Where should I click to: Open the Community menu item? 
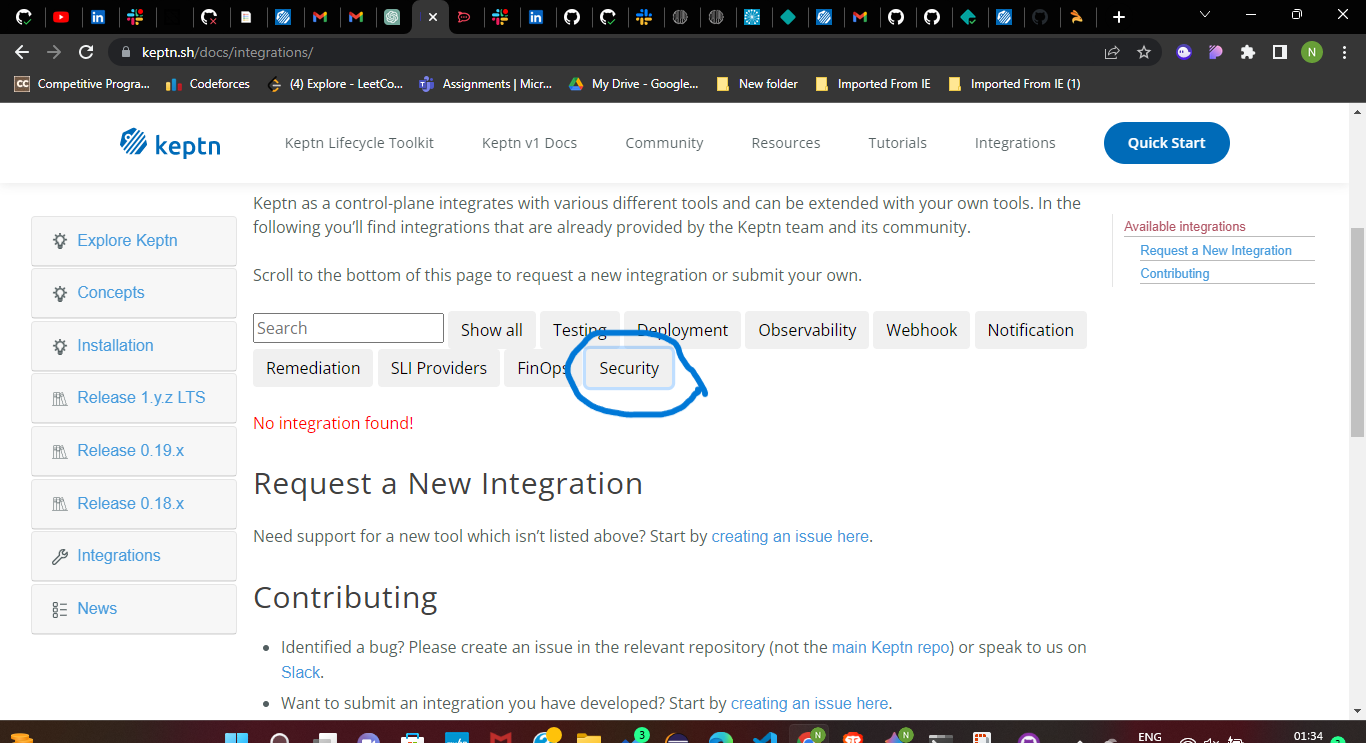(x=664, y=142)
